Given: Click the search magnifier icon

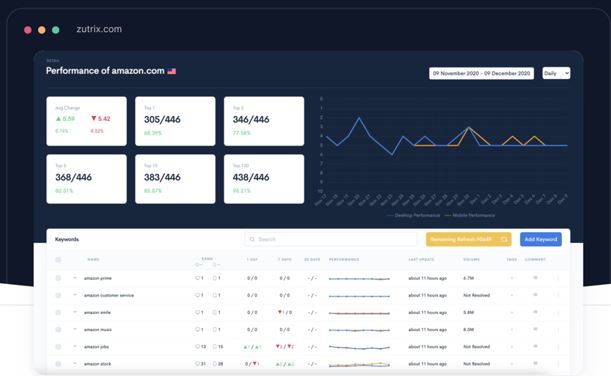Looking at the screenshot, I should click(x=252, y=239).
